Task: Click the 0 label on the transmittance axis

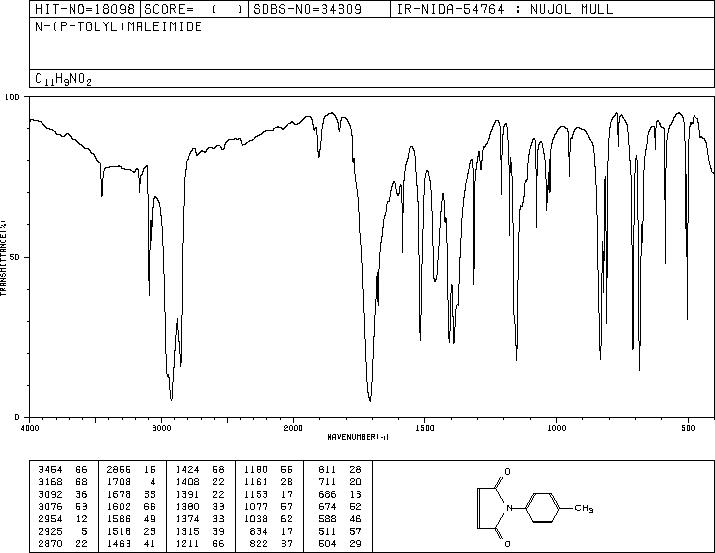Action: (x=17, y=417)
